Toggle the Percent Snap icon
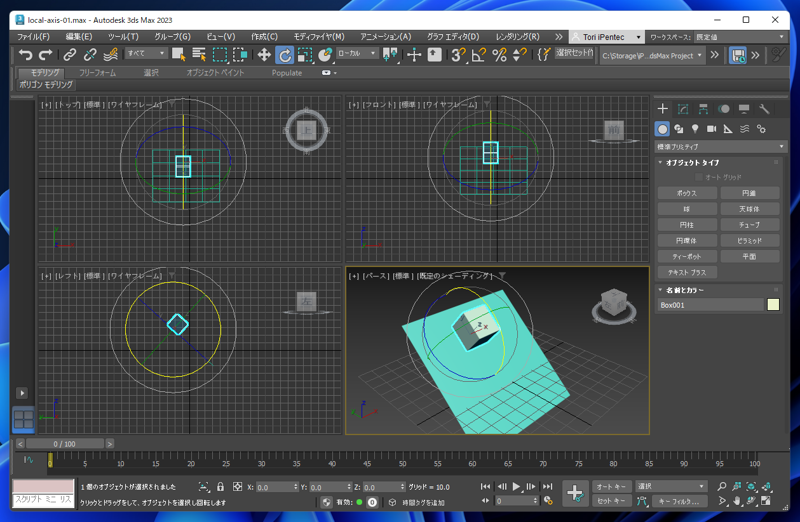Screen dimensions: 800x522 499,55
